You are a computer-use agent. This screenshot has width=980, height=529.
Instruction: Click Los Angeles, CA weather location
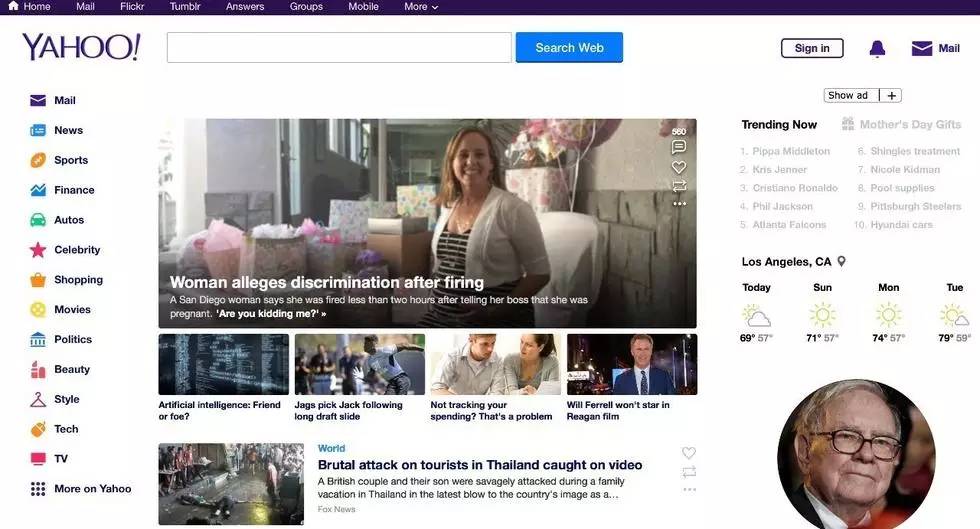pos(786,262)
